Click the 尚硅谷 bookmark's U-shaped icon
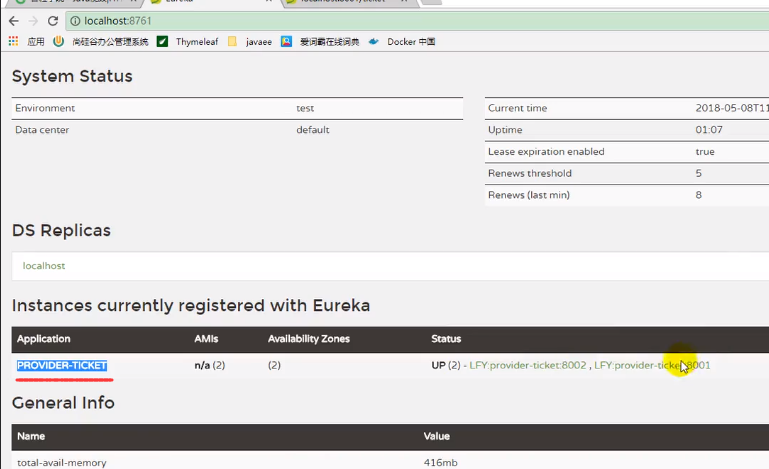769x469 pixels. (x=58, y=41)
